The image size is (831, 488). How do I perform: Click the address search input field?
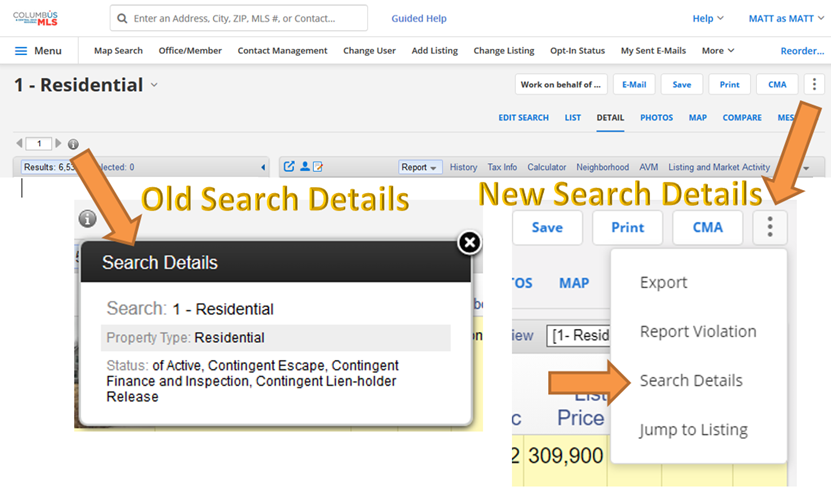tap(245, 18)
